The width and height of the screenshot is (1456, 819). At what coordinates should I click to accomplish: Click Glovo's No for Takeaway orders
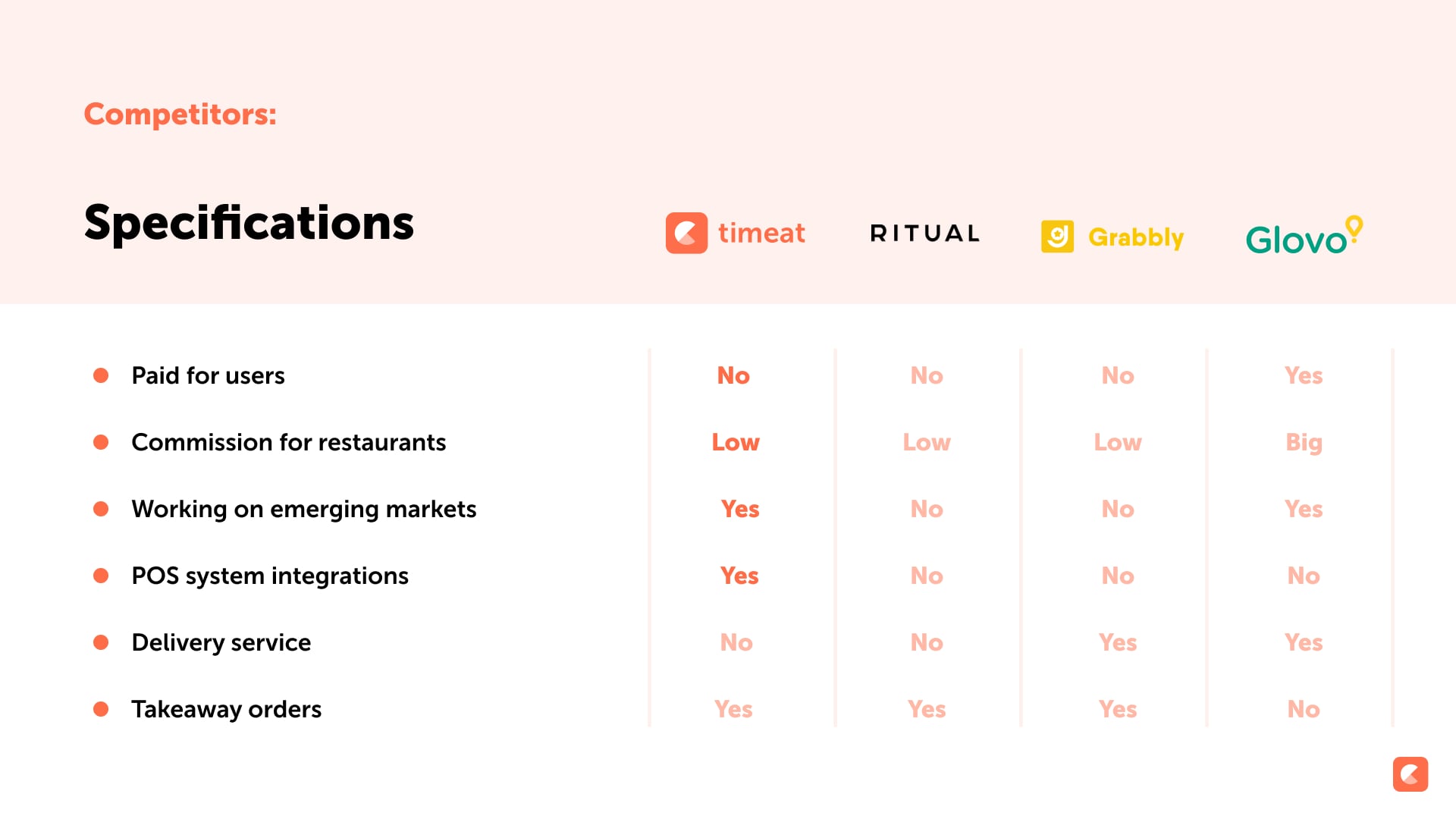[x=1304, y=709]
